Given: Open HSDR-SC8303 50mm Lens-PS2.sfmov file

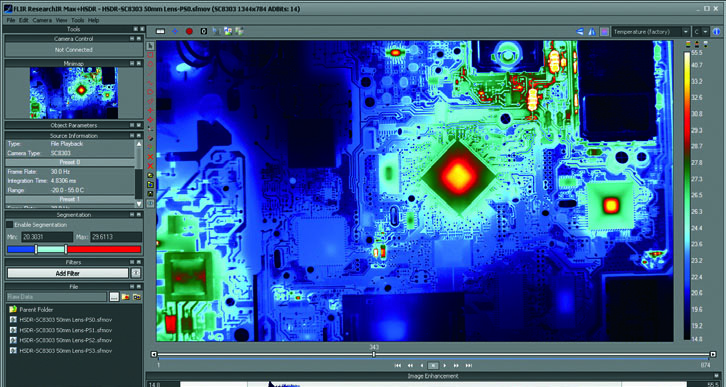Looking at the screenshot, I should tap(65, 340).
